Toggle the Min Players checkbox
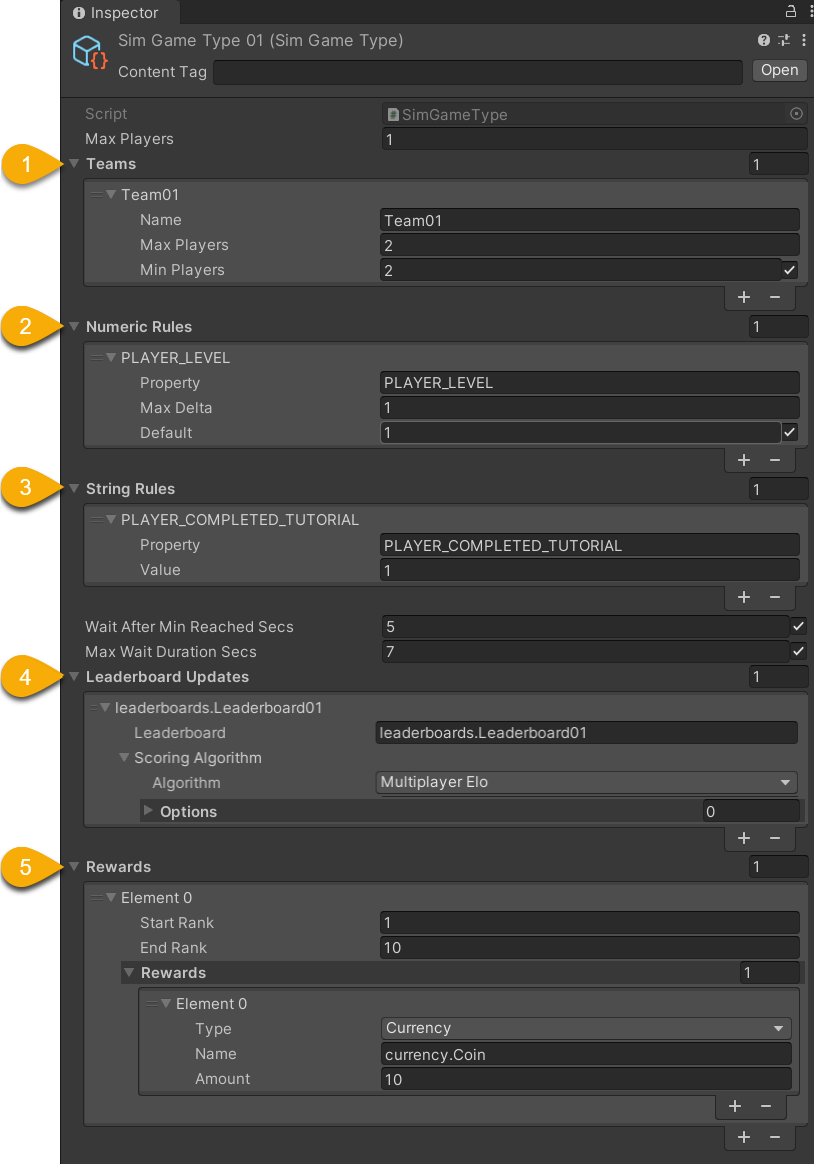 click(790, 270)
